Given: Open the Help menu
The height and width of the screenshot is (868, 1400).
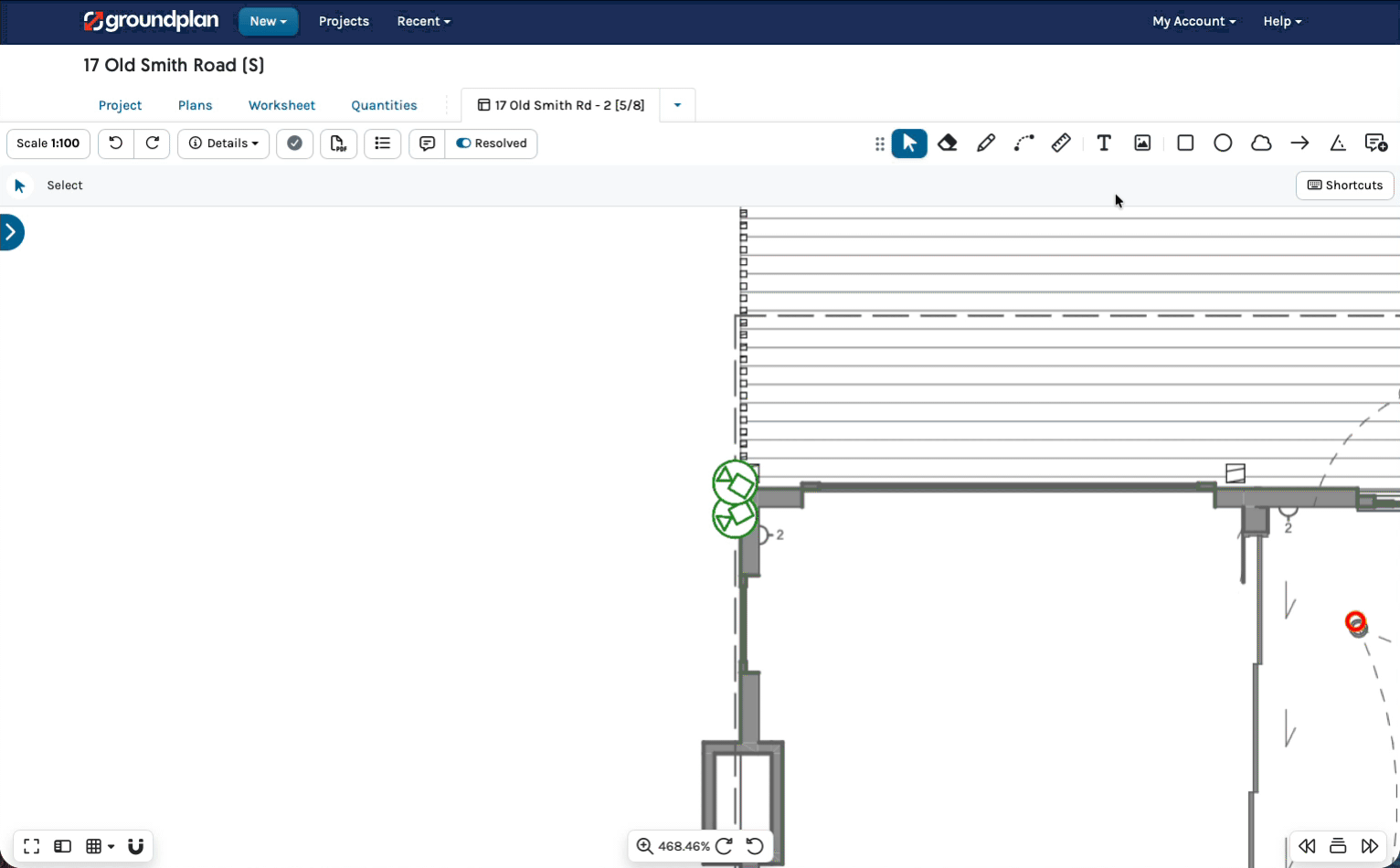Looking at the screenshot, I should (x=1281, y=21).
